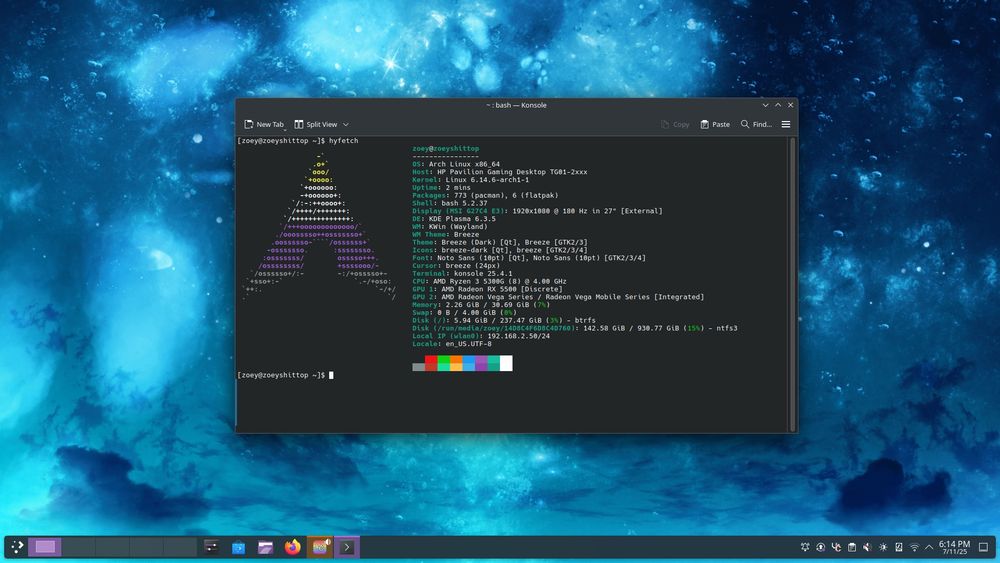
Task: Open the notifications bell in system tray
Action: [805, 547]
